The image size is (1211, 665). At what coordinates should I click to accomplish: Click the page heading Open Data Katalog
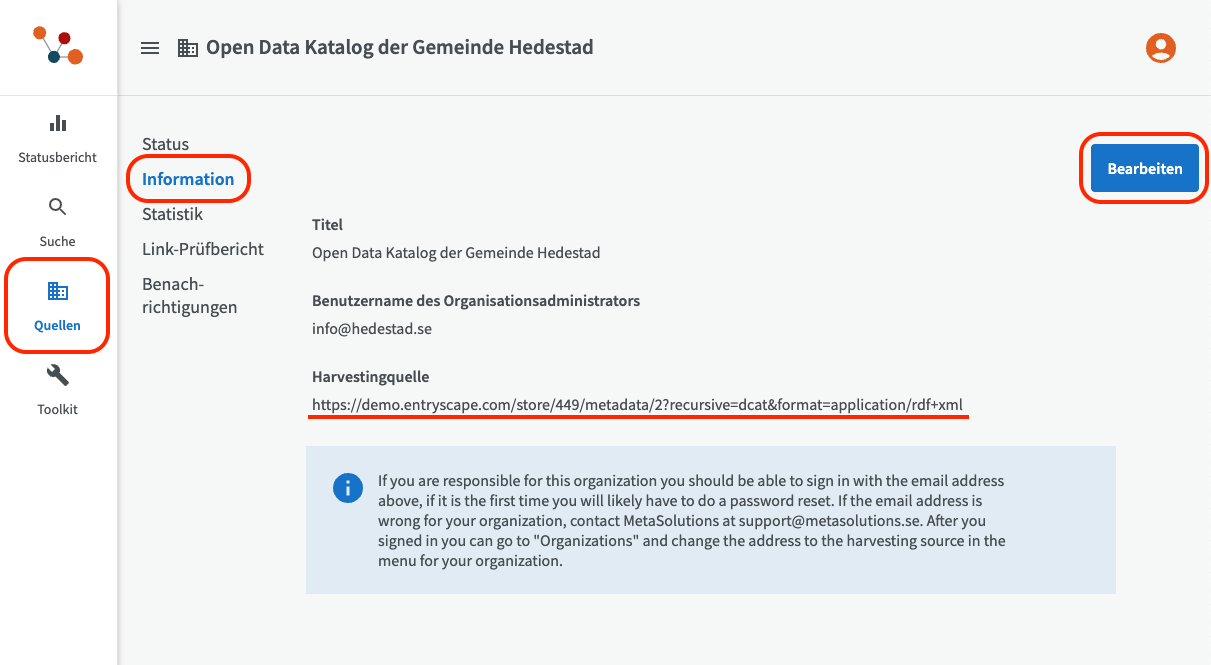pos(400,47)
